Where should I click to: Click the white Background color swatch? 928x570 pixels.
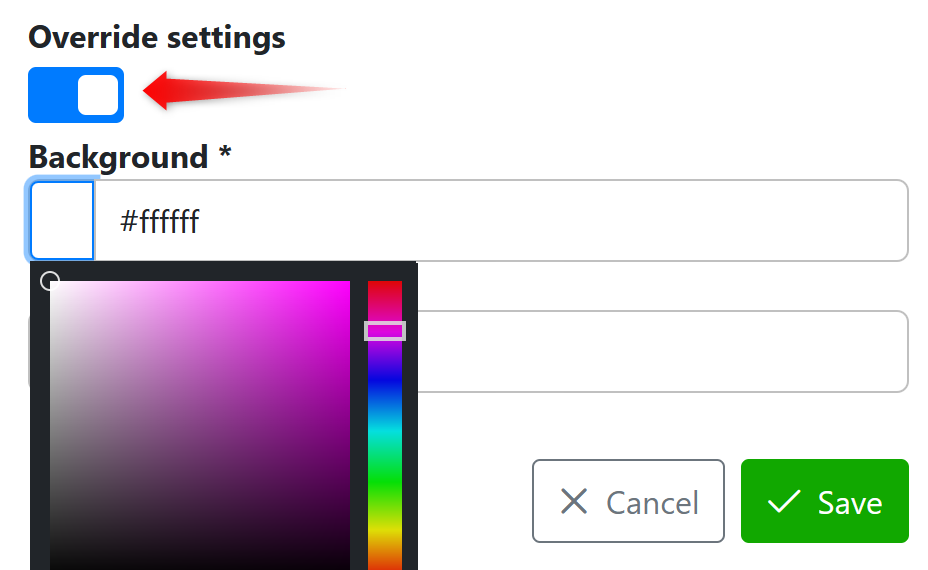pos(63,220)
